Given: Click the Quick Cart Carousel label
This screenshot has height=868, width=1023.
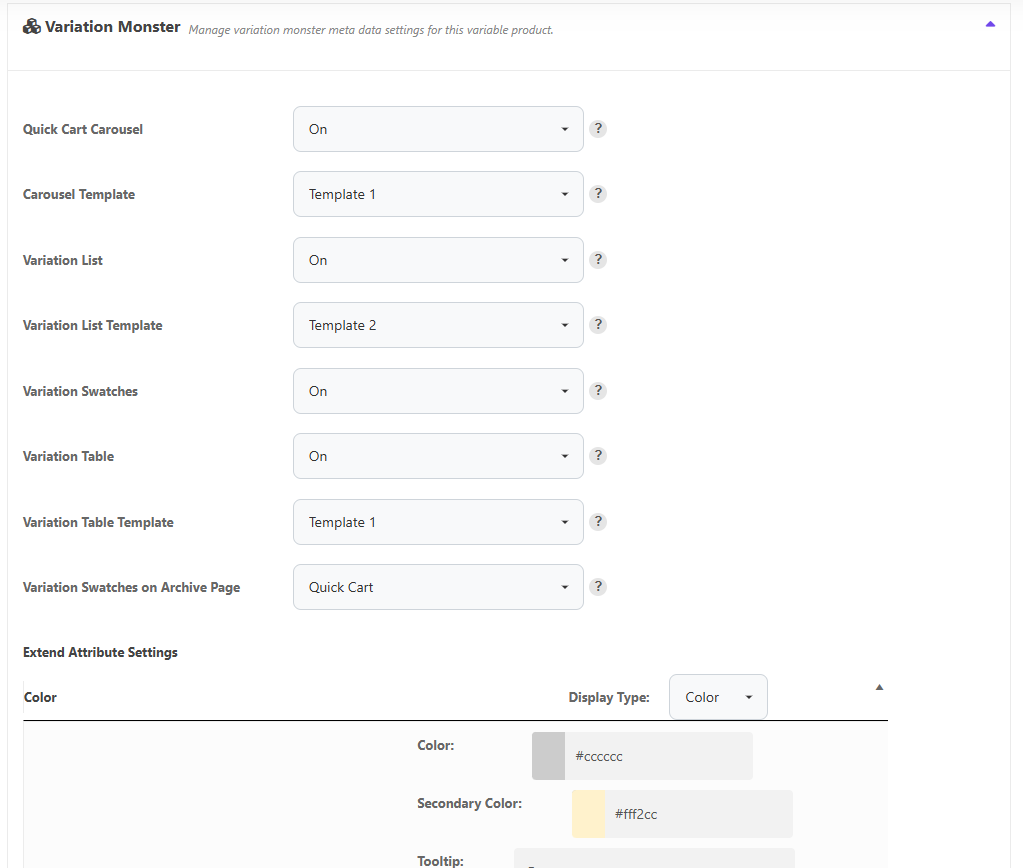Looking at the screenshot, I should pyautogui.click(x=83, y=129).
